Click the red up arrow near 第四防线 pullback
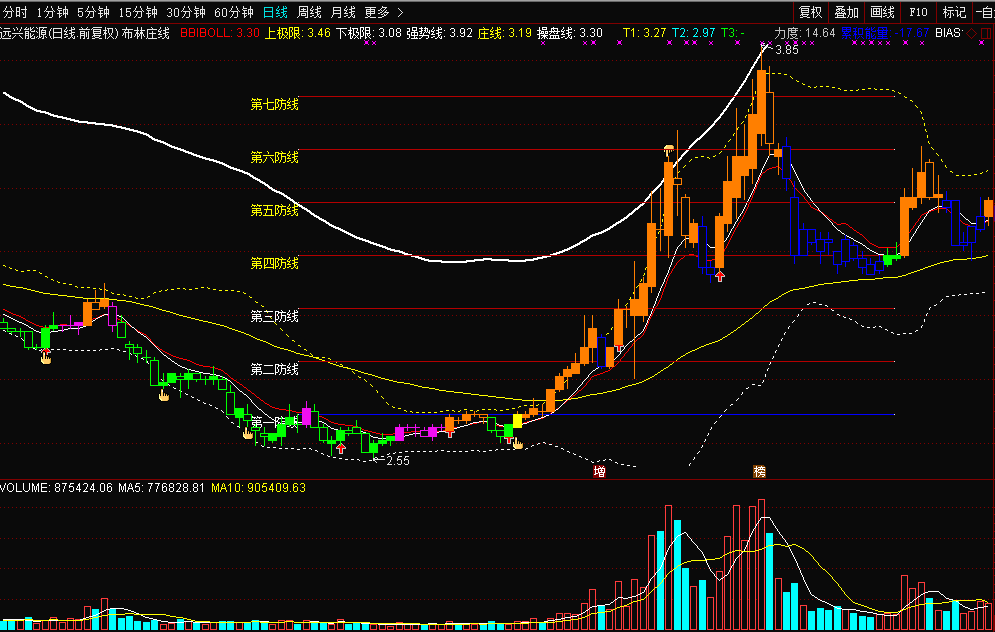995x632 pixels. click(720, 276)
